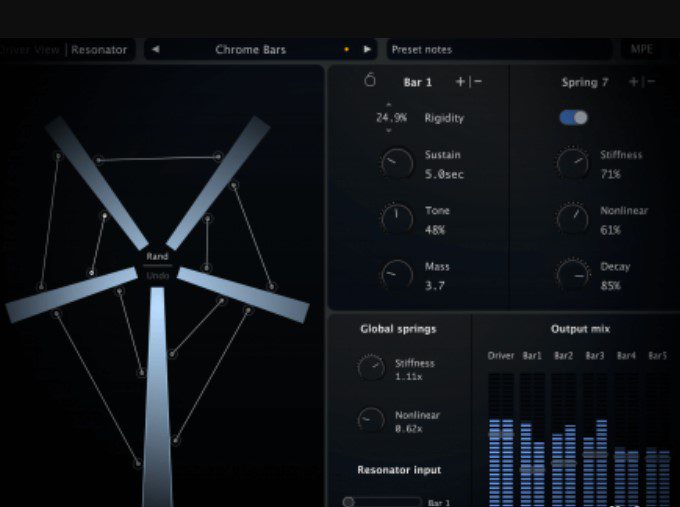
Task: Click the Tone knob for Bar 1
Action: point(396,219)
